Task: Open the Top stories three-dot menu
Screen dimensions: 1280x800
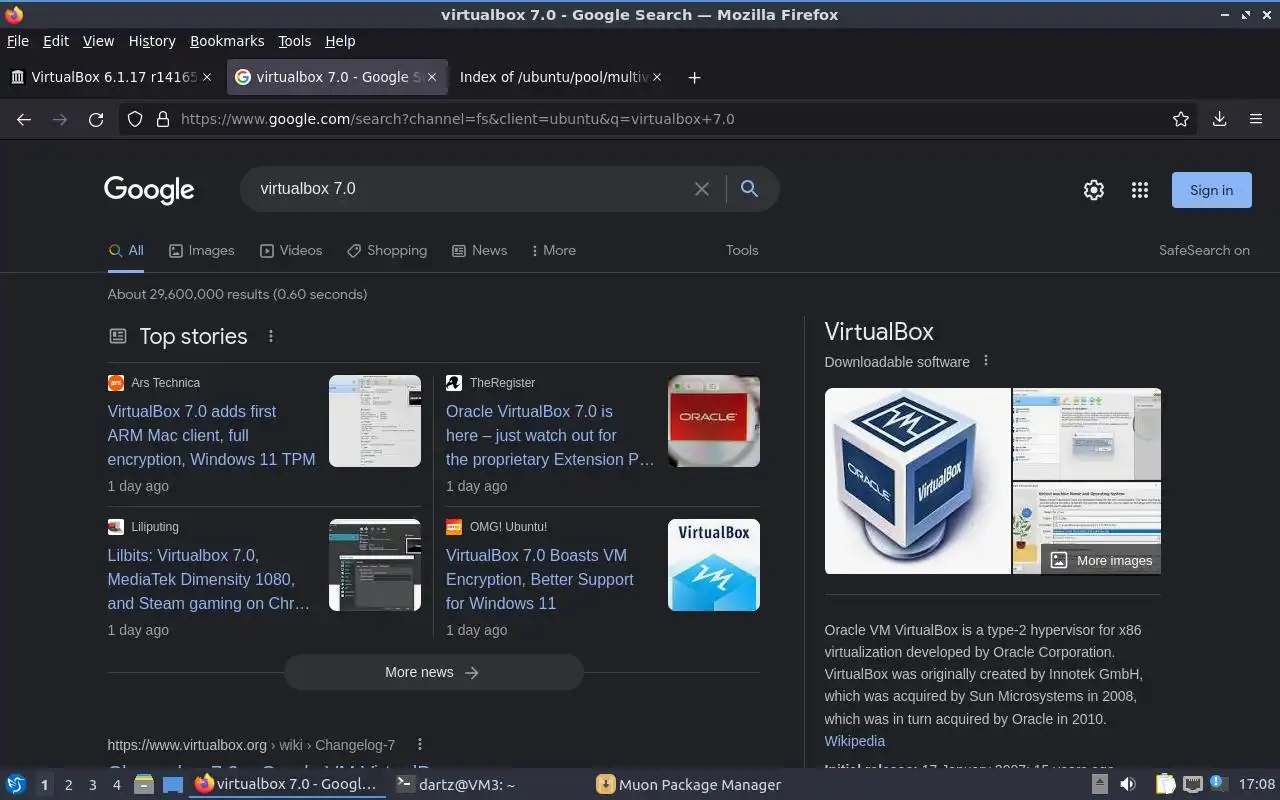Action: [271, 336]
